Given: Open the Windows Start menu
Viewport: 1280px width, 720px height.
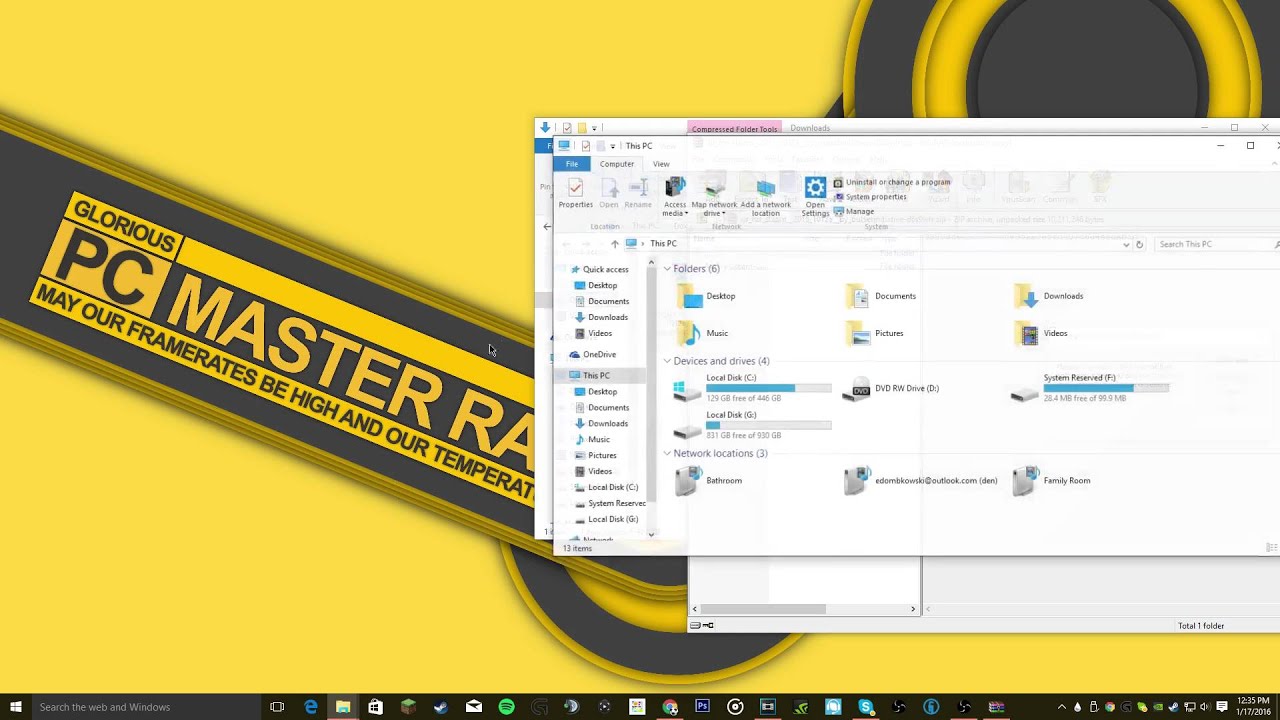Looking at the screenshot, I should point(16,707).
